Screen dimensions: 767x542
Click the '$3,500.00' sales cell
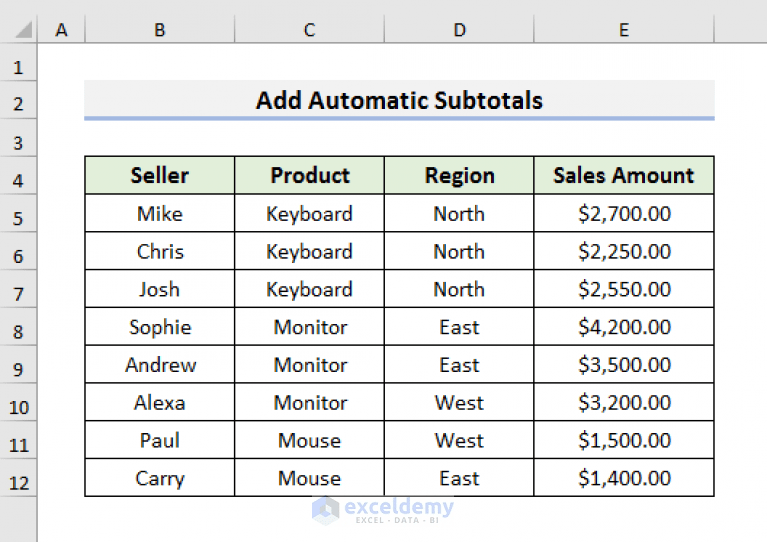[x=624, y=364]
